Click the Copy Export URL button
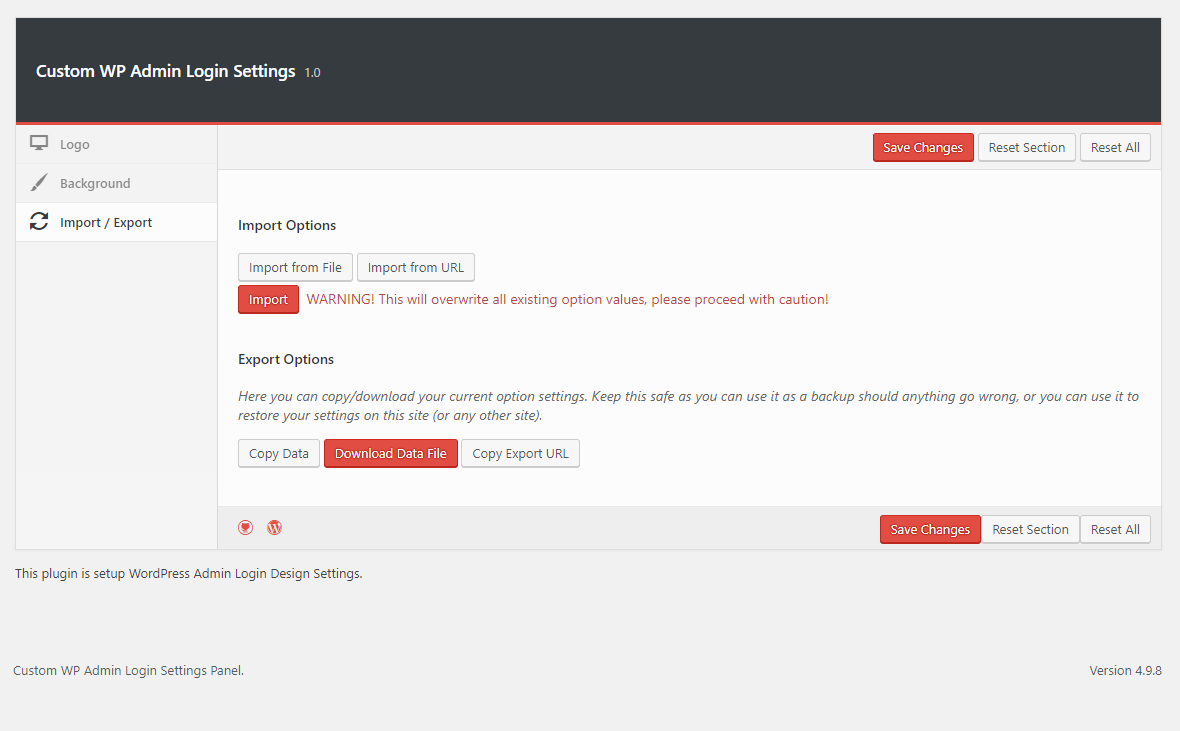The width and height of the screenshot is (1180, 731). pos(520,453)
